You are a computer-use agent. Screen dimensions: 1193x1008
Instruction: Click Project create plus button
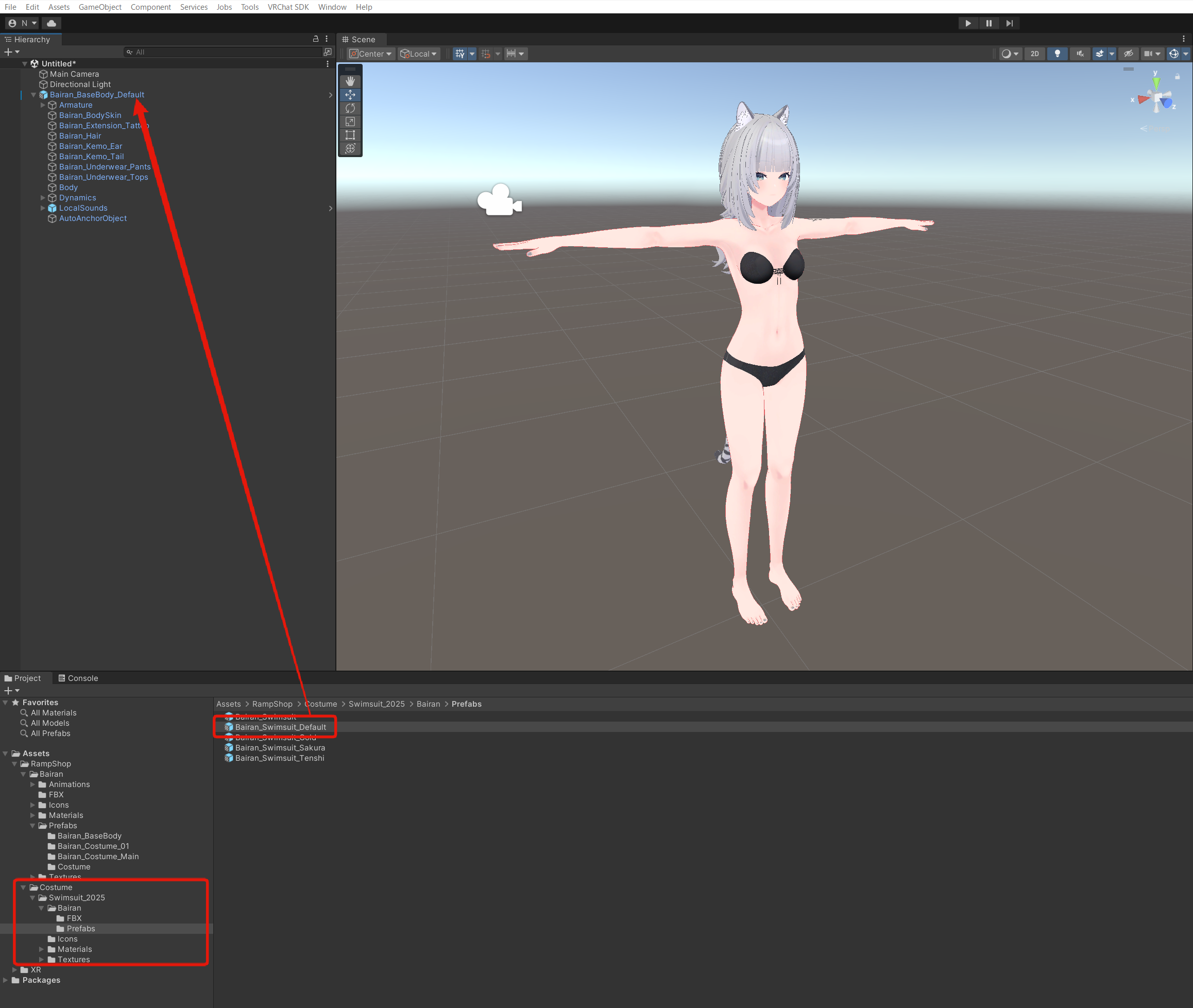point(12,691)
